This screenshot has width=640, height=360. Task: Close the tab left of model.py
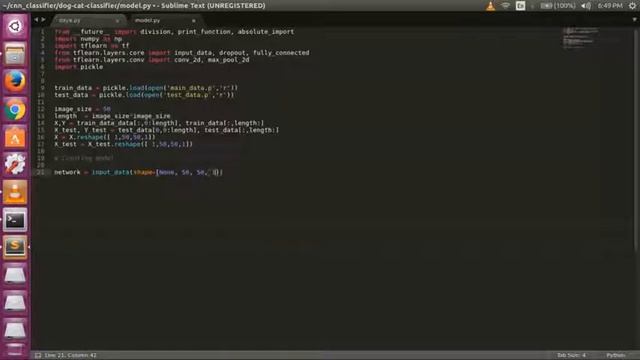point(117,20)
